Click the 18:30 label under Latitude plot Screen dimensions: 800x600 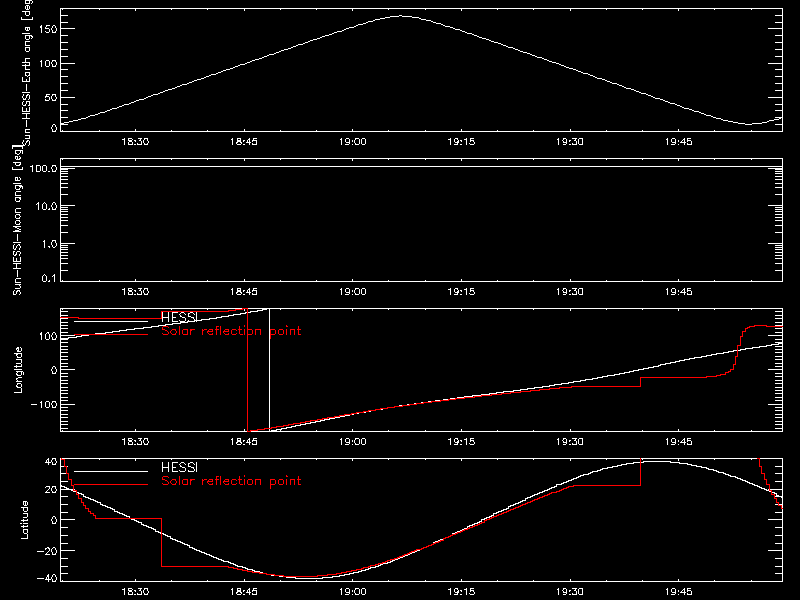(135, 592)
